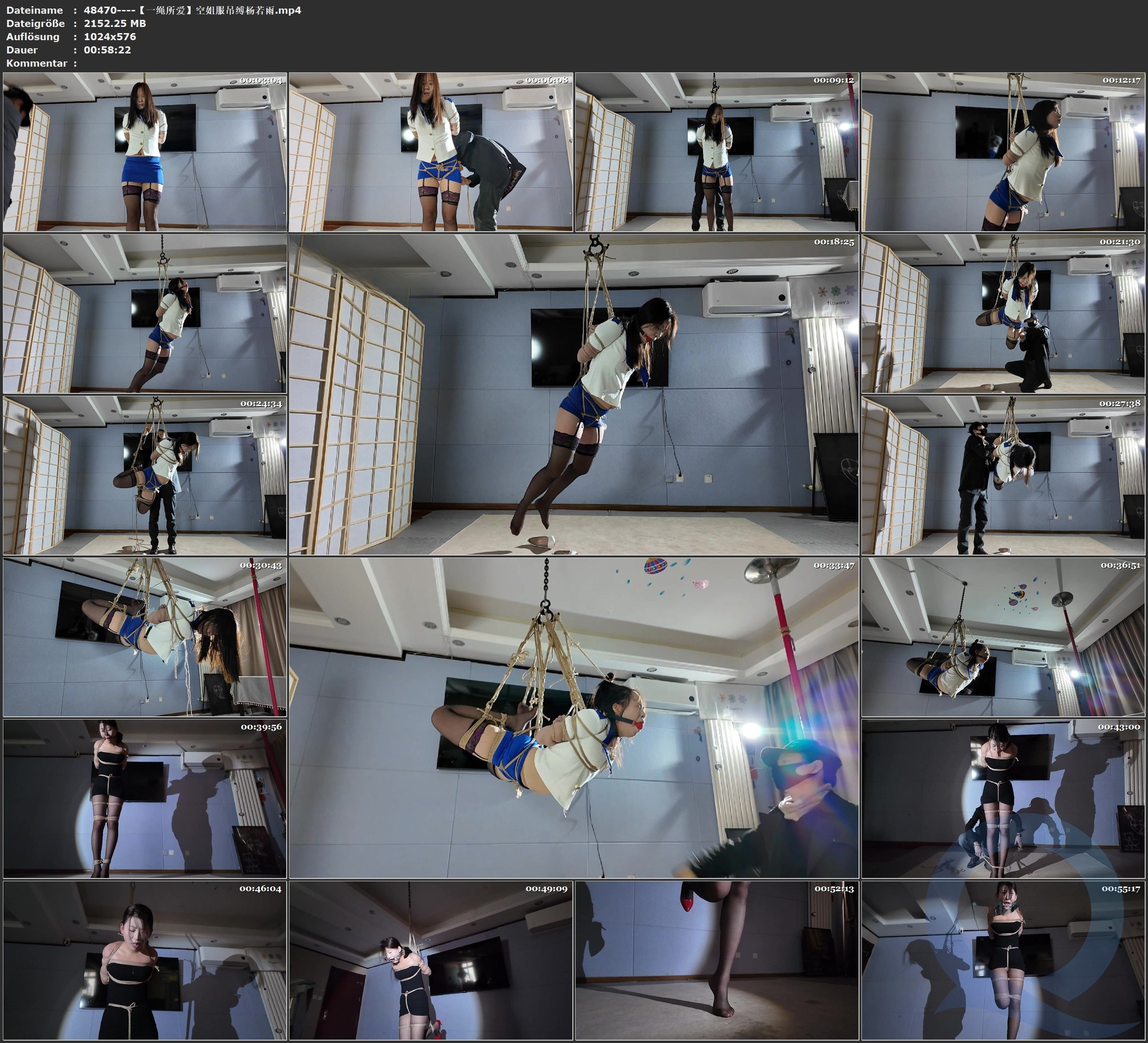
Task: Click the Auflösung value 1024x576
Action: (110, 36)
